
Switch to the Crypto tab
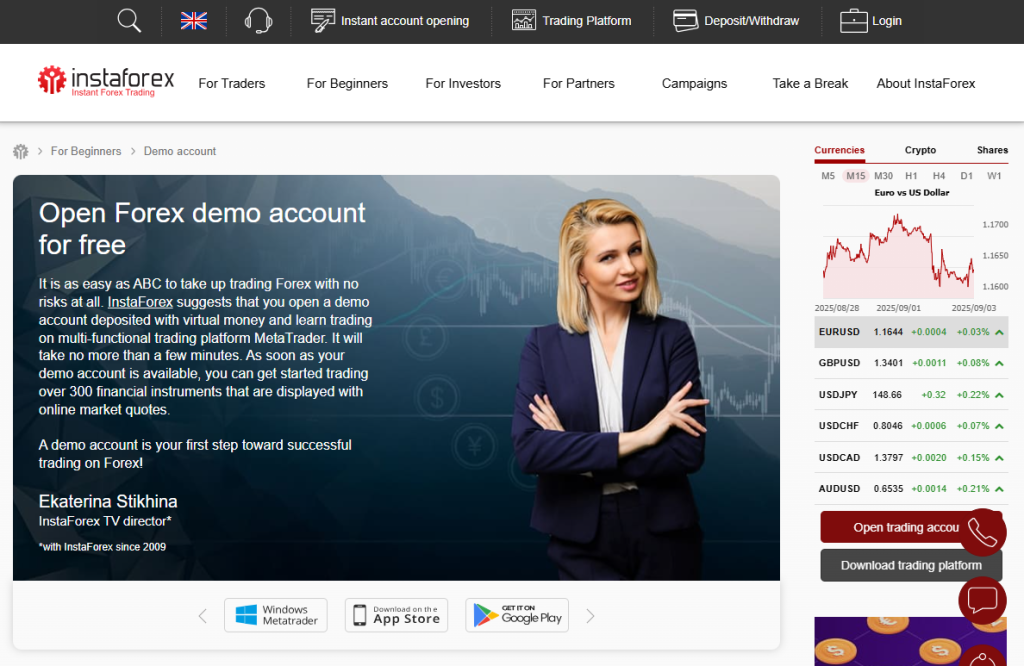coord(920,150)
